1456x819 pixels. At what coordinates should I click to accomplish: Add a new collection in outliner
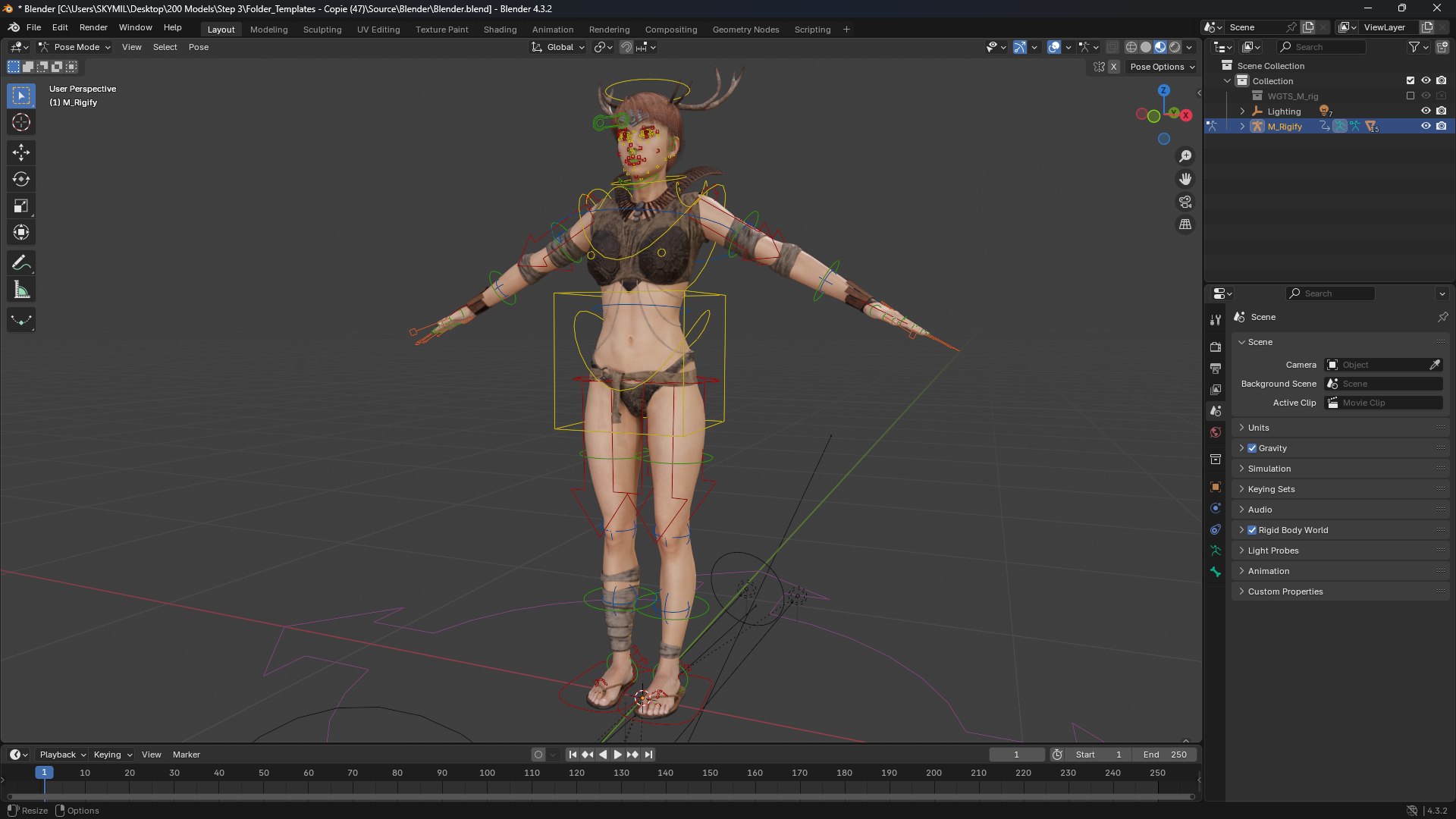point(1442,47)
